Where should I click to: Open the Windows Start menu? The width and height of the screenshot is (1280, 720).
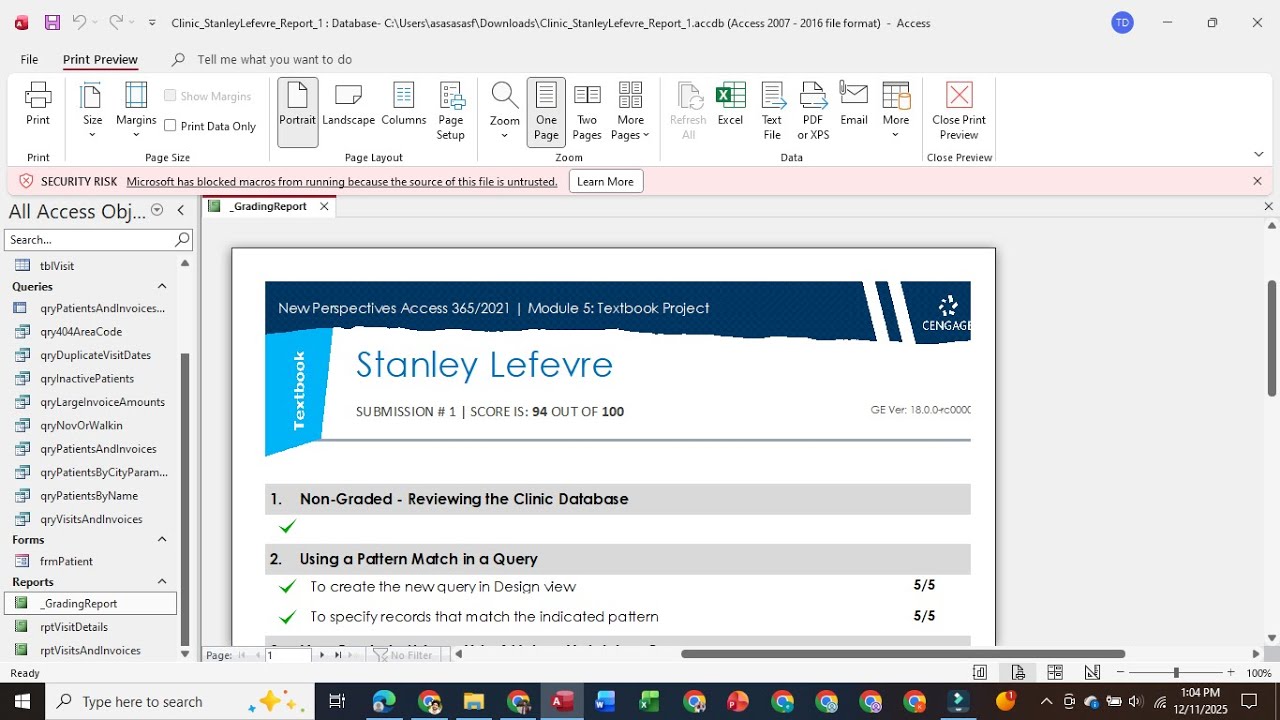point(22,701)
